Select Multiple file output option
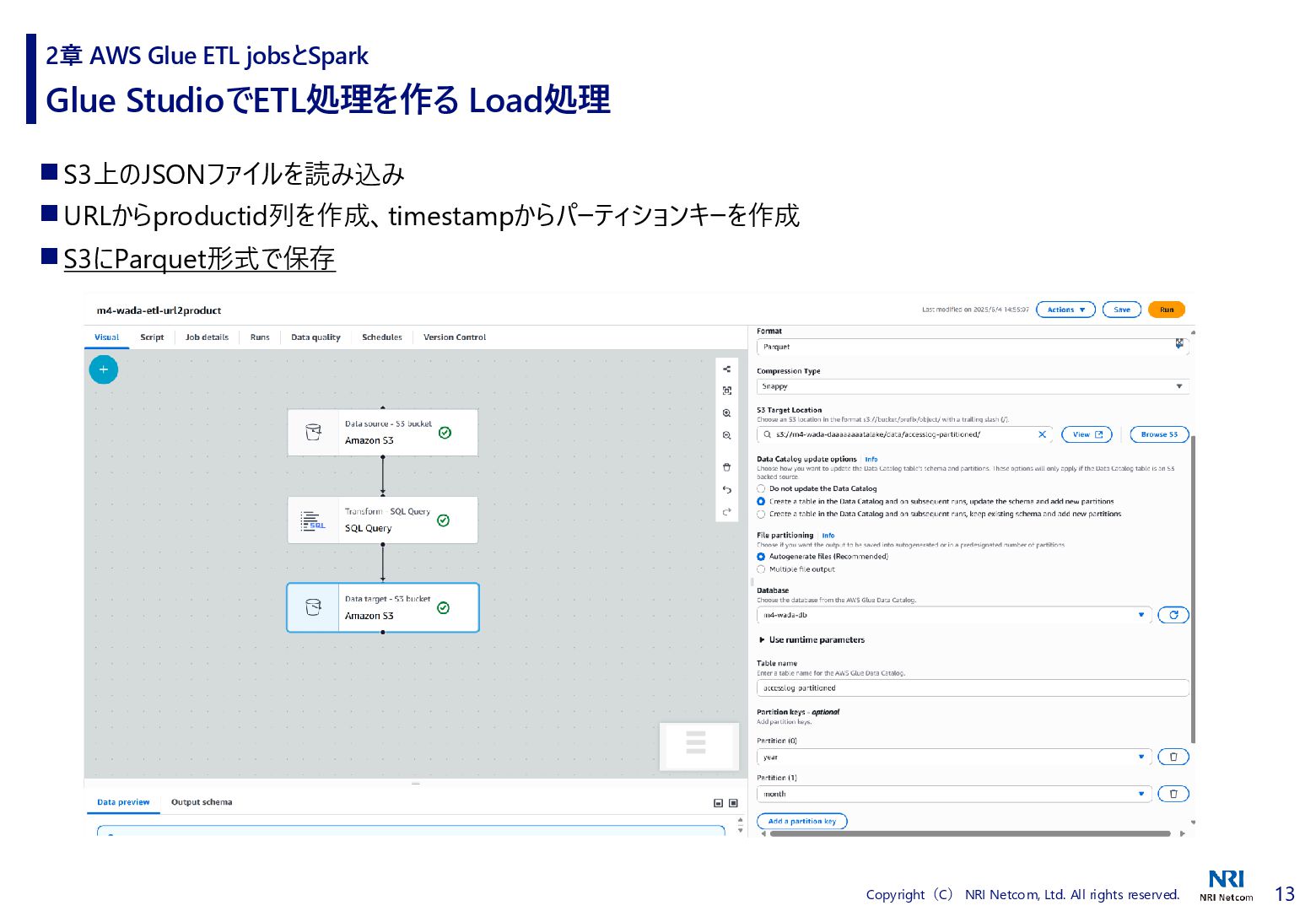Viewport: 1316px width, 911px height. coord(761,569)
